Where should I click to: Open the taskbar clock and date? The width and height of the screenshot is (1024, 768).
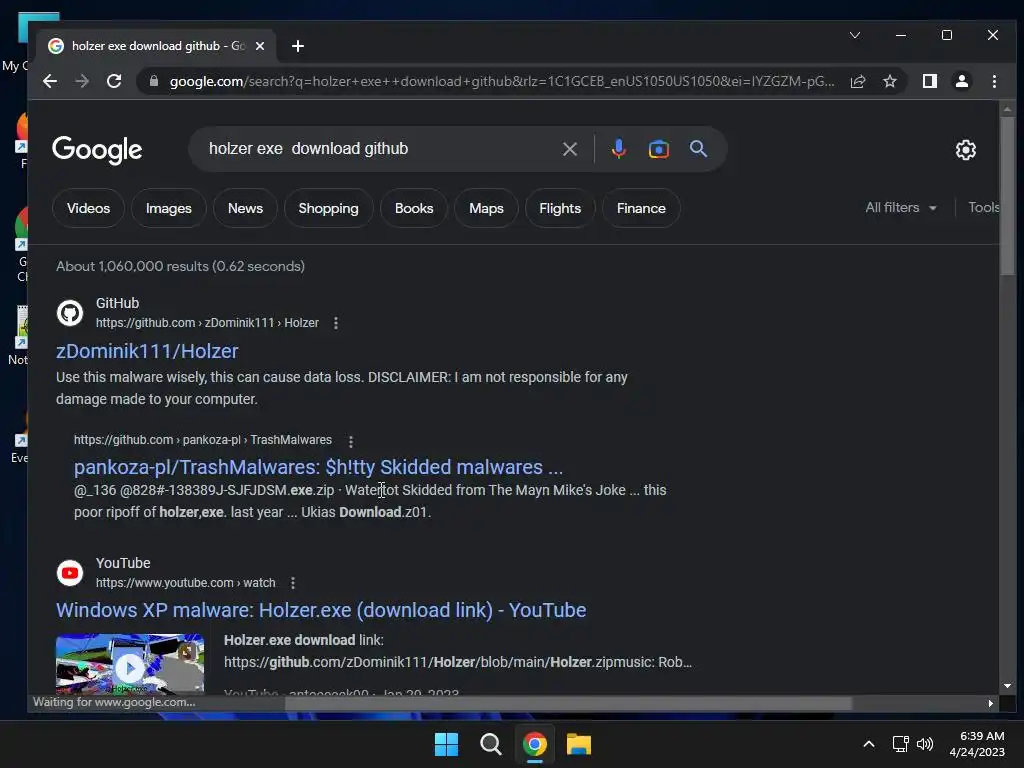[978, 744]
